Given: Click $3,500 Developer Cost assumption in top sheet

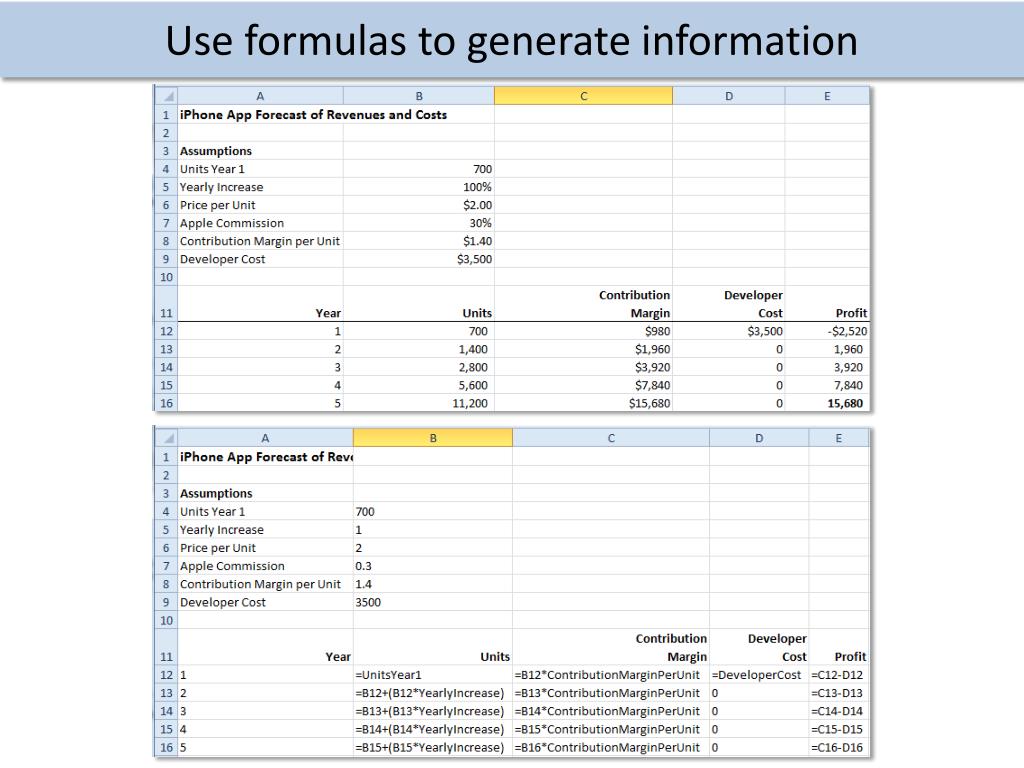Looking at the screenshot, I should (x=475, y=259).
